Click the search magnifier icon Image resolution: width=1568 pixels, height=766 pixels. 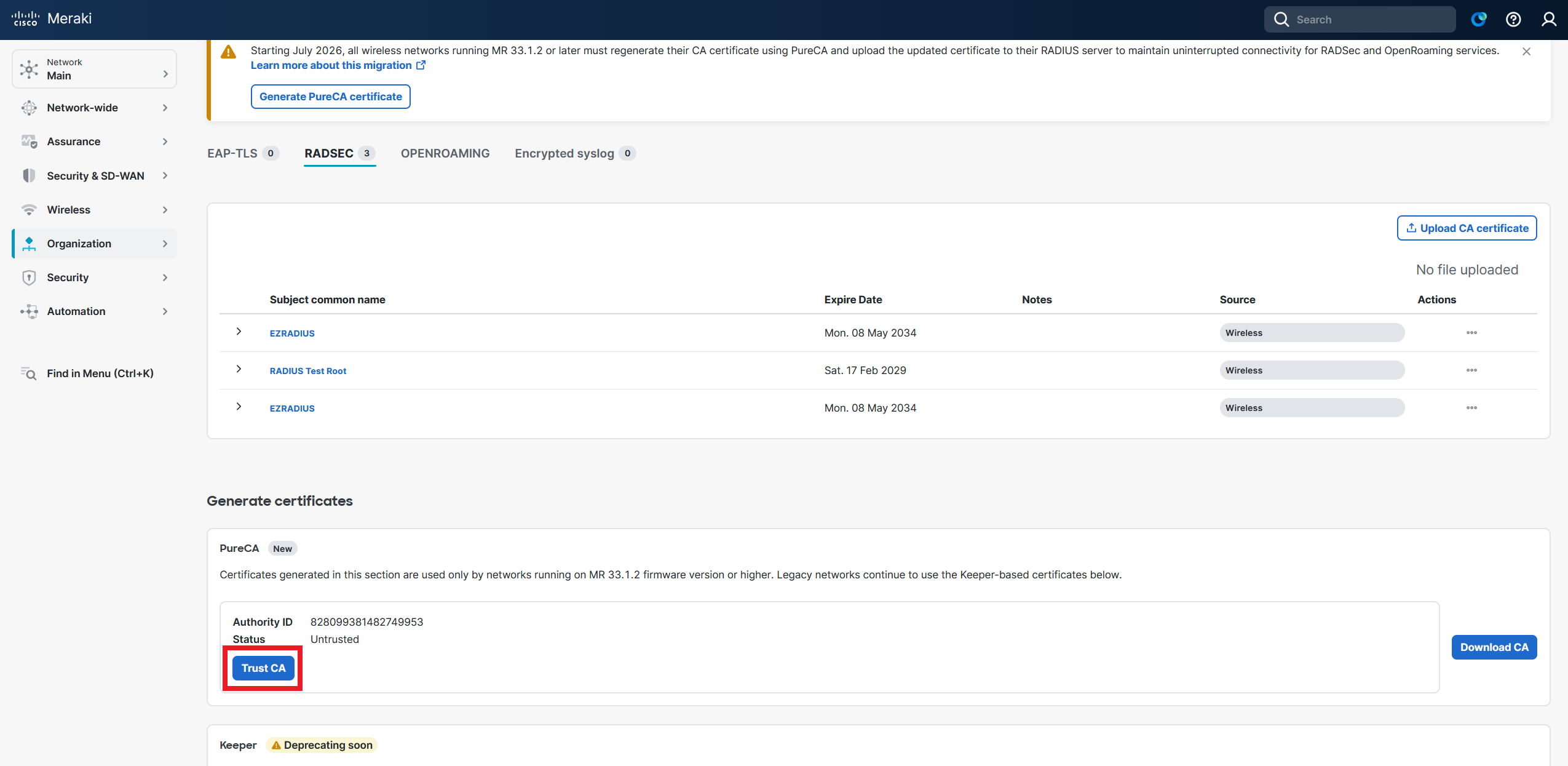point(1281,20)
